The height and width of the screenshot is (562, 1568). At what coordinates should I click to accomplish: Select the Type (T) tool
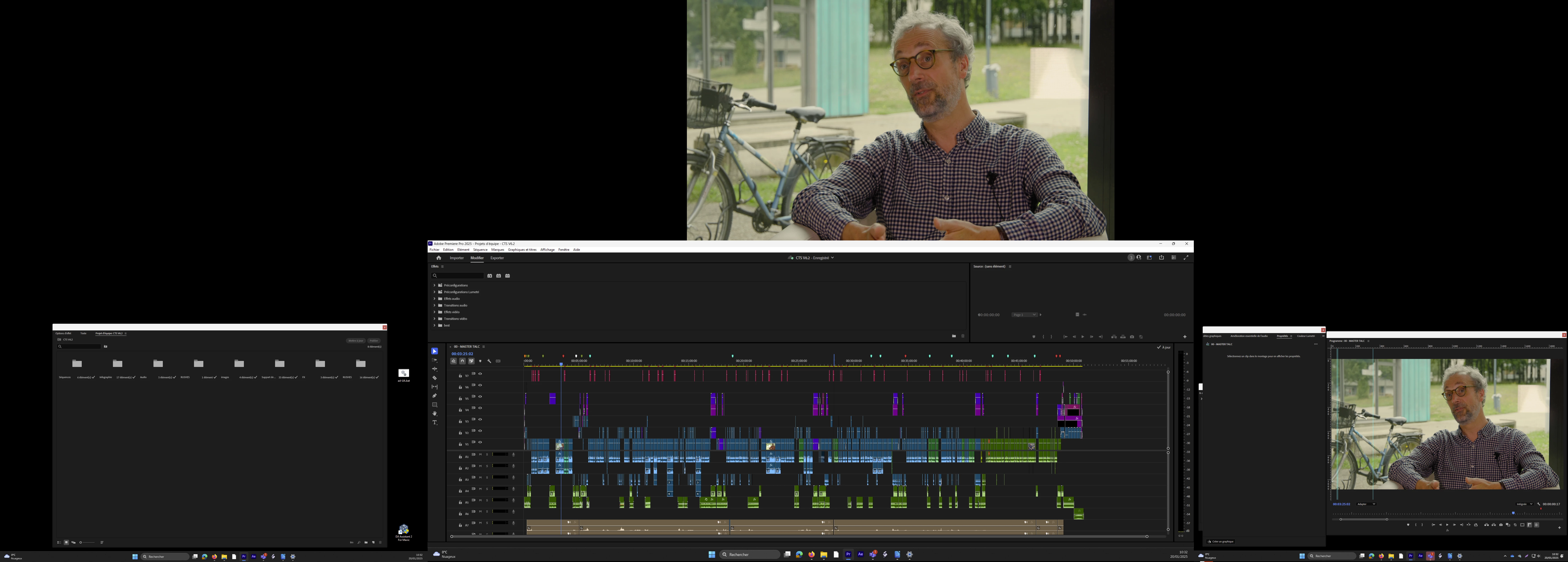click(x=435, y=423)
